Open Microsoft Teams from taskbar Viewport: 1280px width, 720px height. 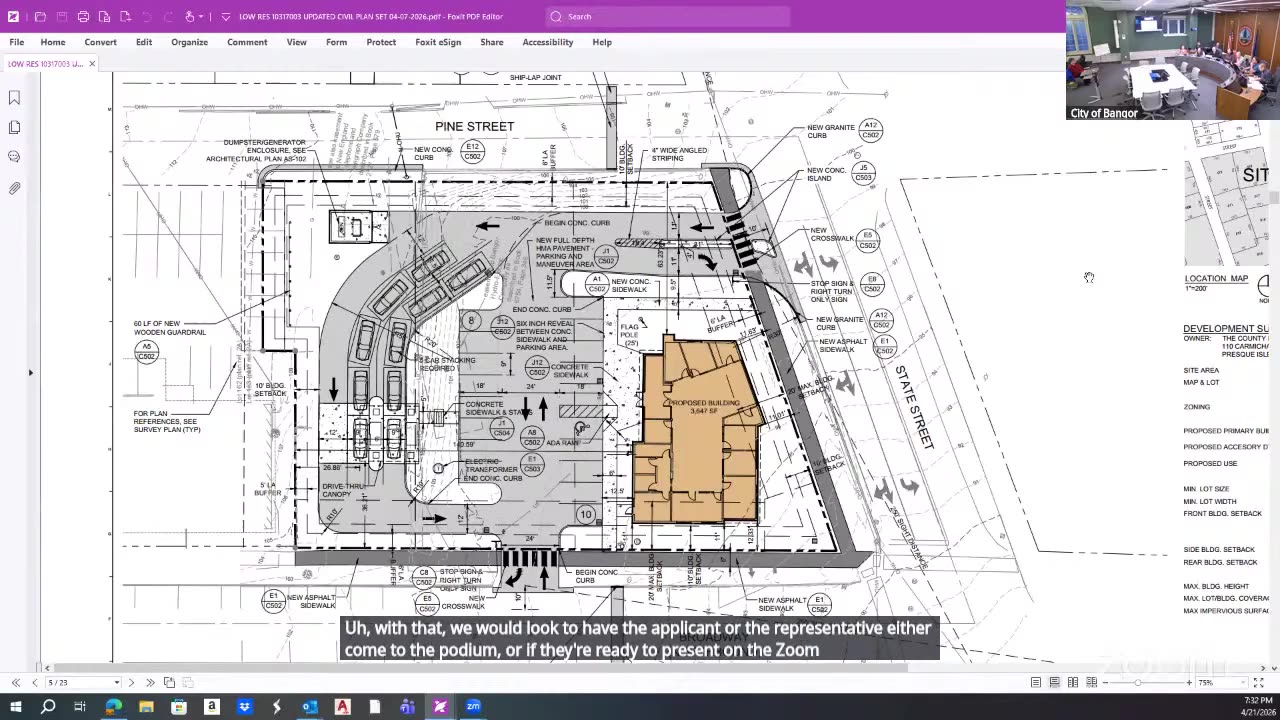407,707
